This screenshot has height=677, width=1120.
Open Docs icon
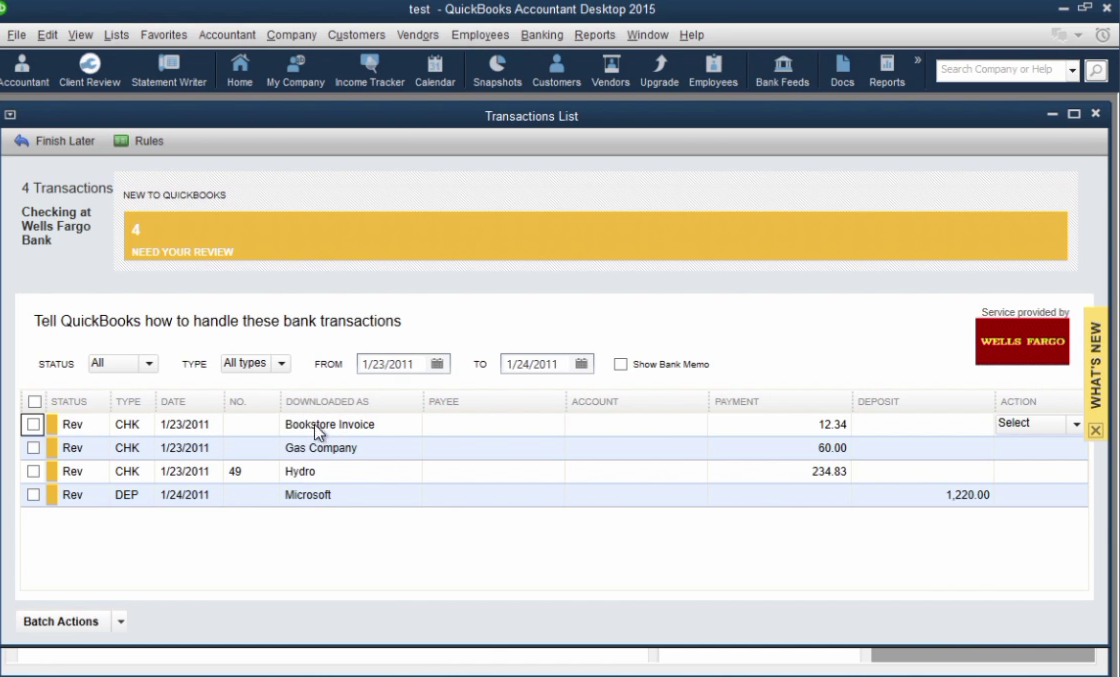(842, 71)
